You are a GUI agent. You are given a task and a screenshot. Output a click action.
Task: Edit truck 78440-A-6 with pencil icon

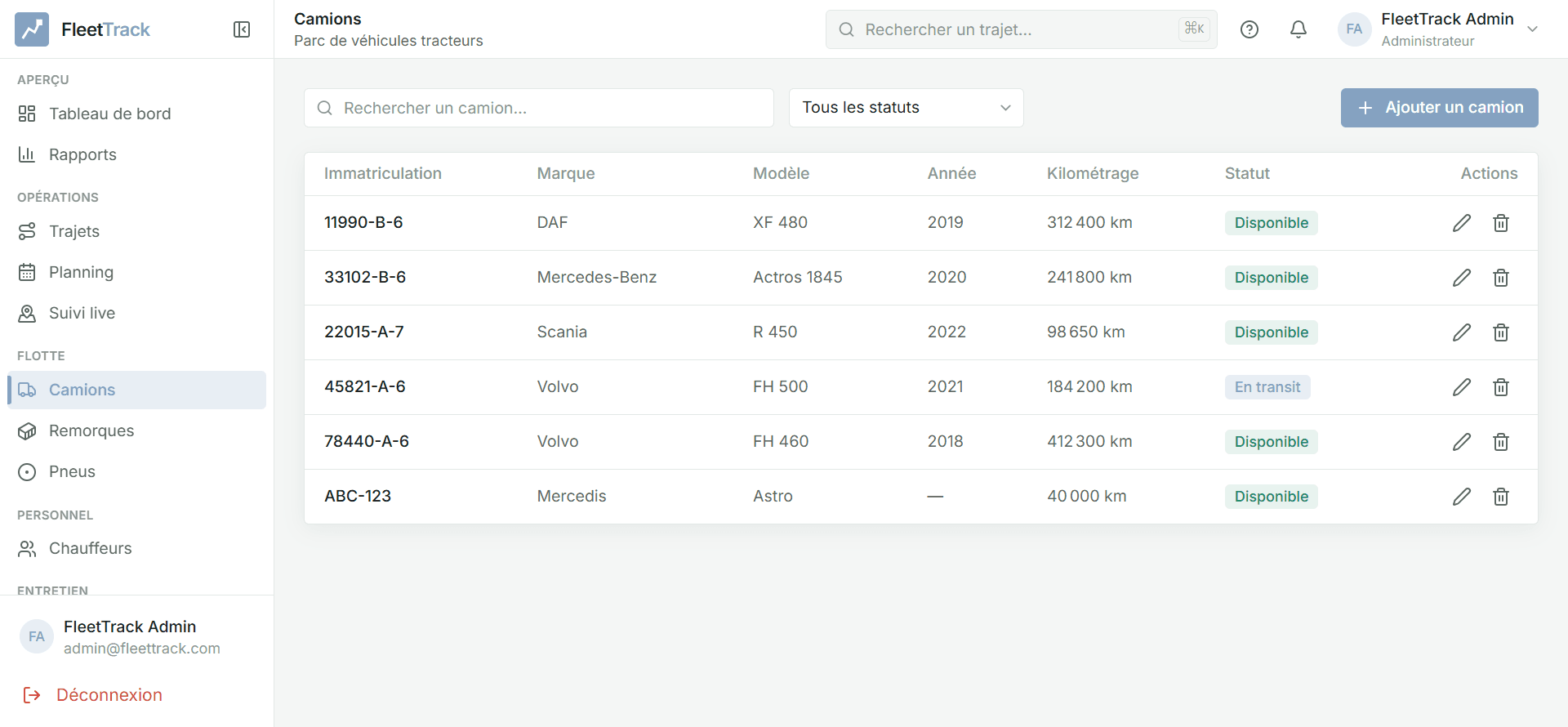coord(1462,442)
